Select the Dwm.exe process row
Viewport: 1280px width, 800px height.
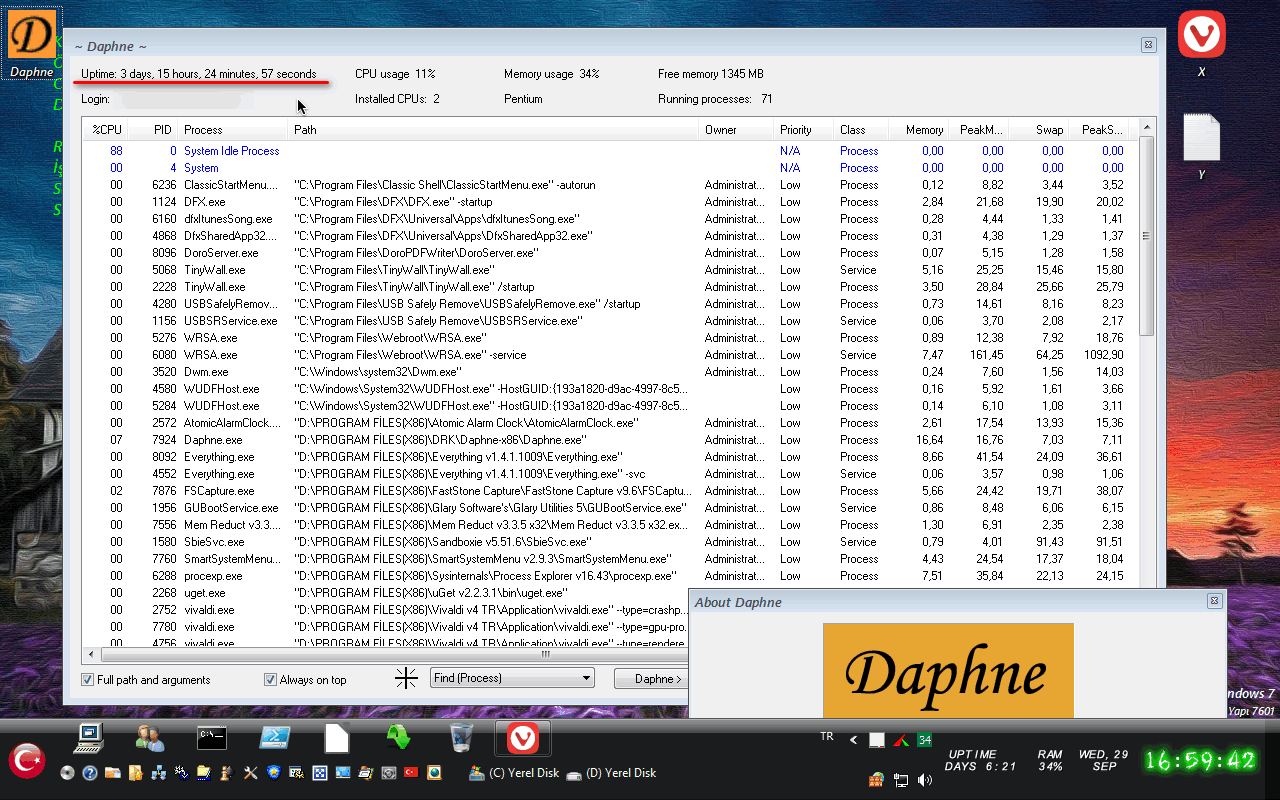click(x=610, y=372)
